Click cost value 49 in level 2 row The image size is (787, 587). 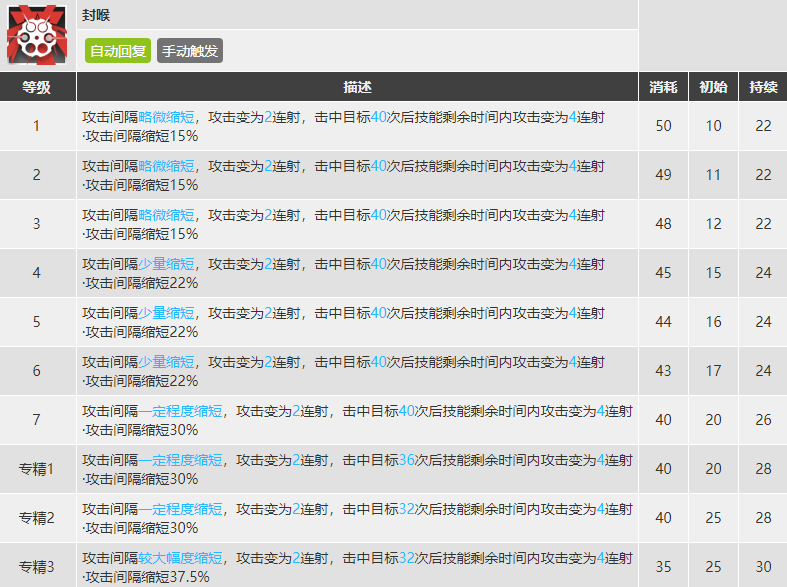click(x=663, y=175)
